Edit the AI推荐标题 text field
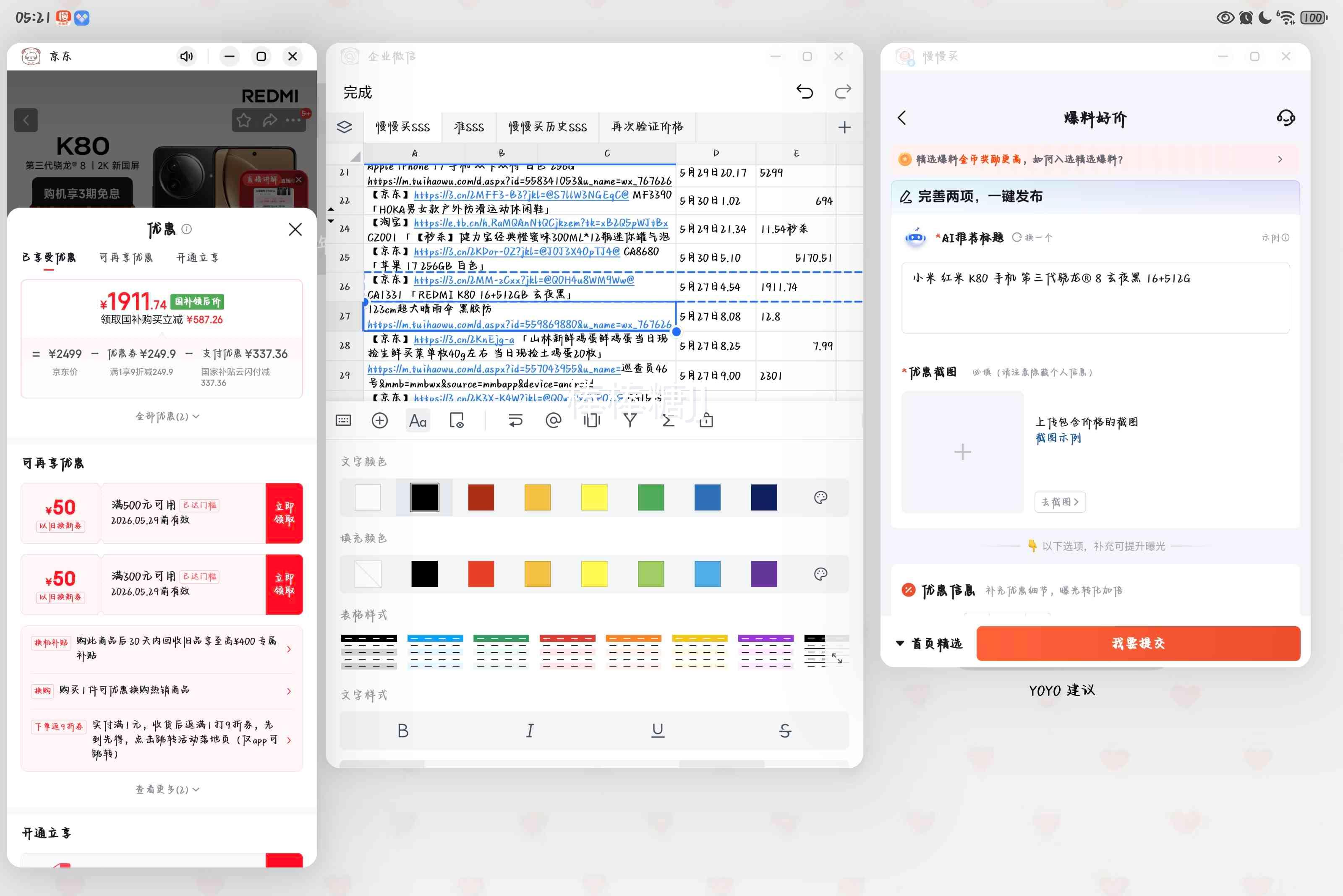1343x896 pixels. (x=1095, y=298)
